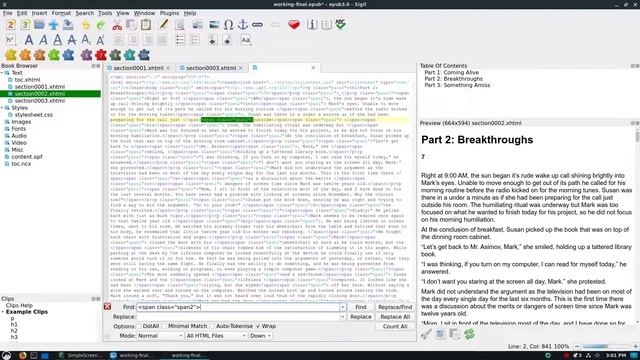Enable the DotAll option checkbox
The width and height of the screenshot is (640, 360).
click(x=139, y=326)
